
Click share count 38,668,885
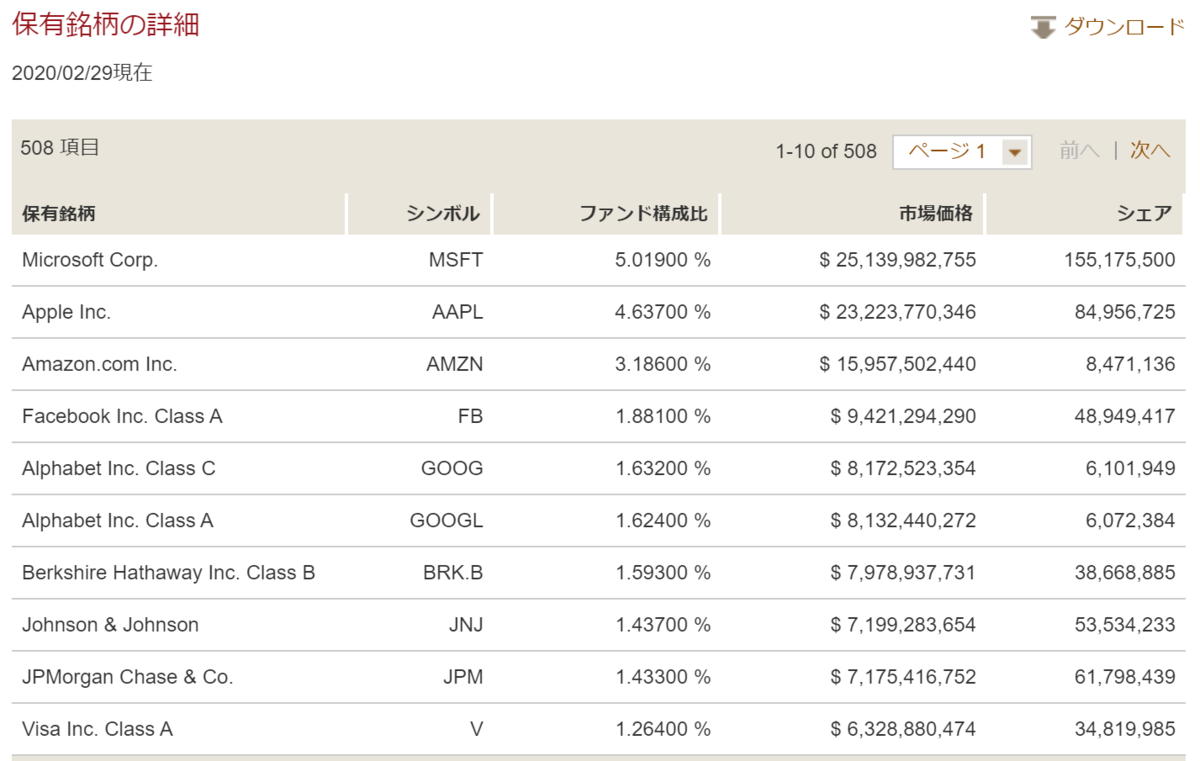pyautogui.click(x=1126, y=573)
